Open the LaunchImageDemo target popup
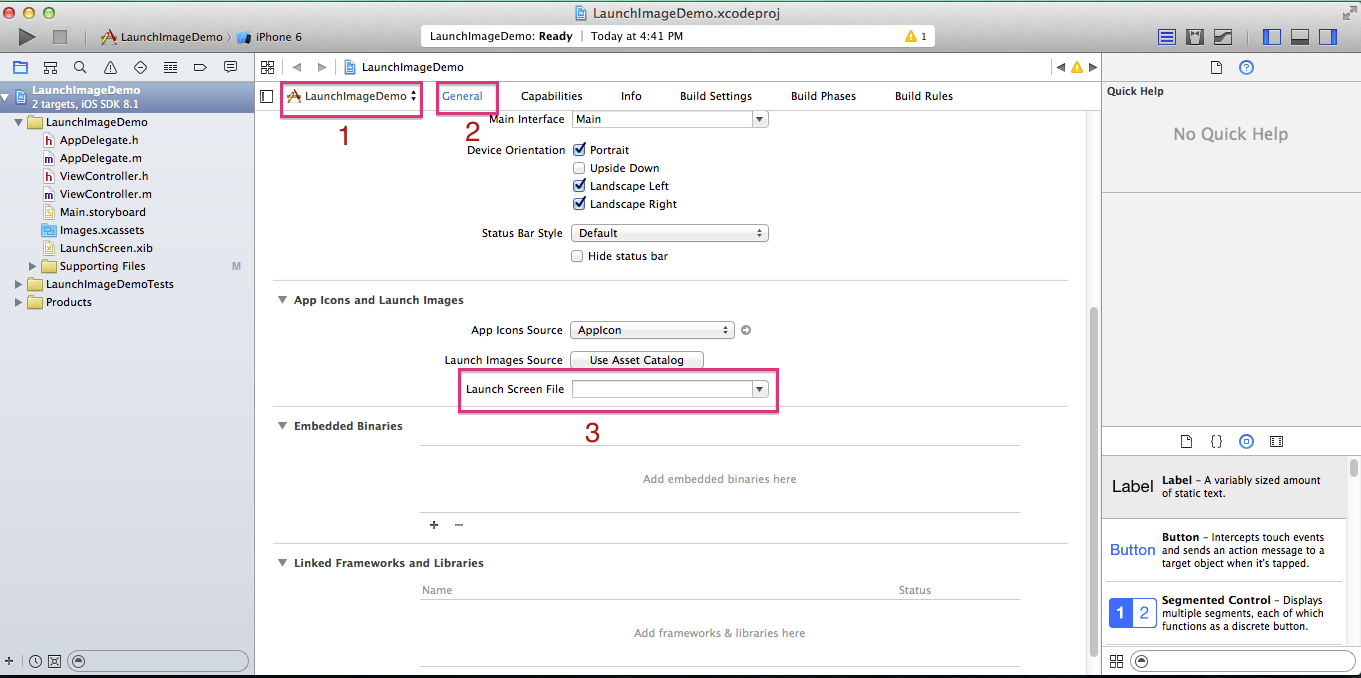The width and height of the screenshot is (1361, 678). coord(351,96)
